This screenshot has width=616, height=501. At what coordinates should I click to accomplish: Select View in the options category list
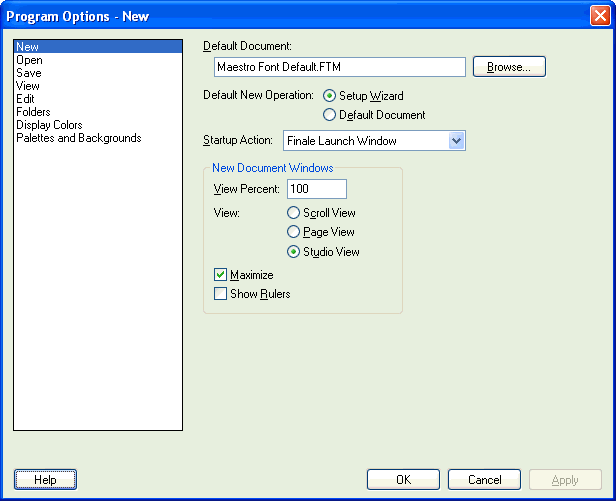(28, 86)
